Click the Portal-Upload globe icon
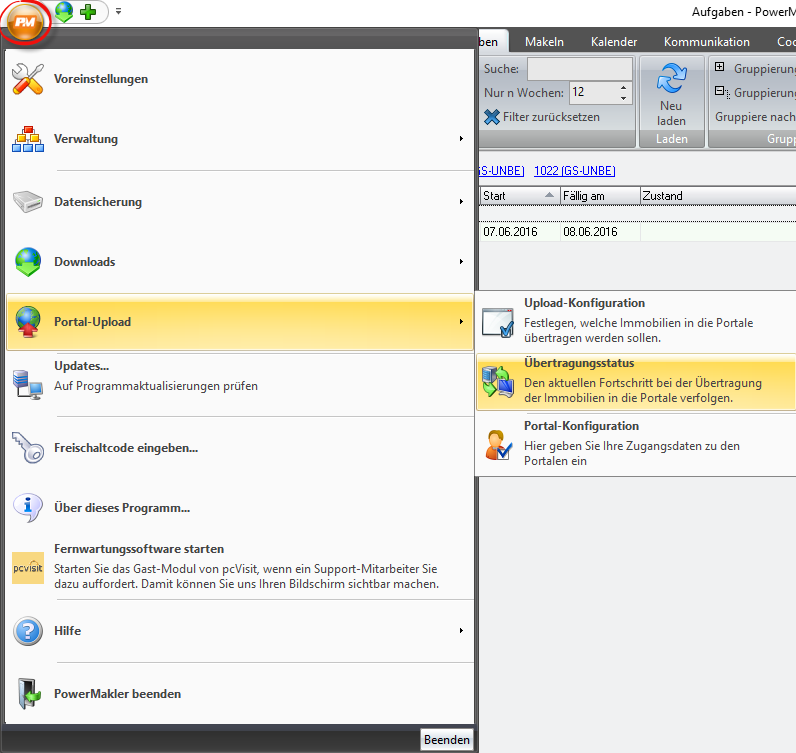This screenshot has width=796, height=753. [x=28, y=322]
